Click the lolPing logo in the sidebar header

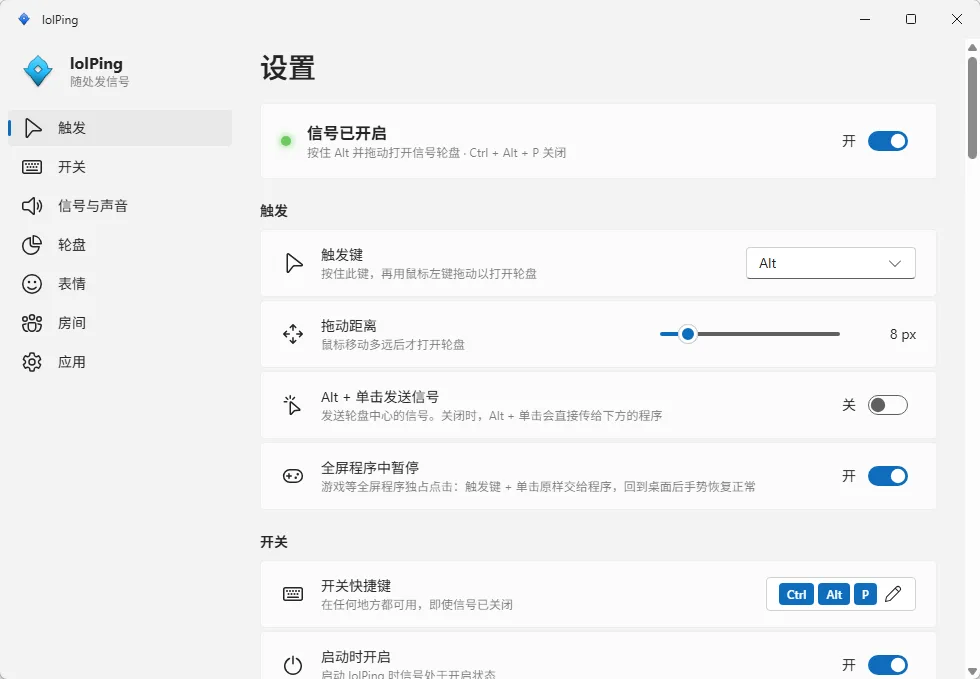click(x=38, y=71)
